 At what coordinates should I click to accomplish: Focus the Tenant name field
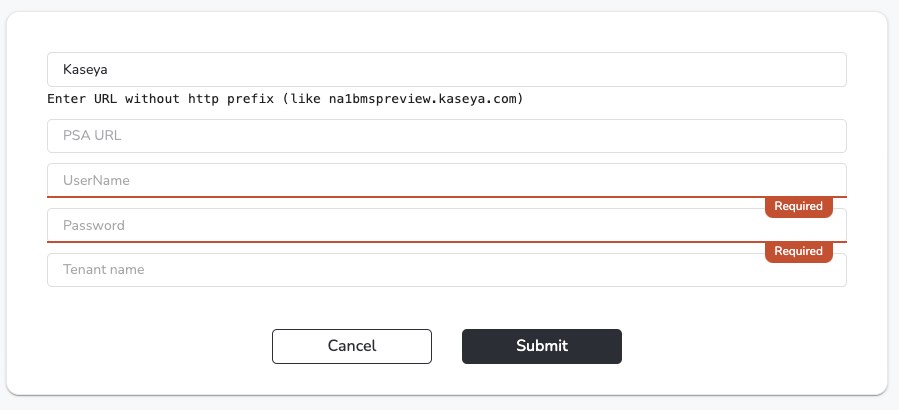447,270
